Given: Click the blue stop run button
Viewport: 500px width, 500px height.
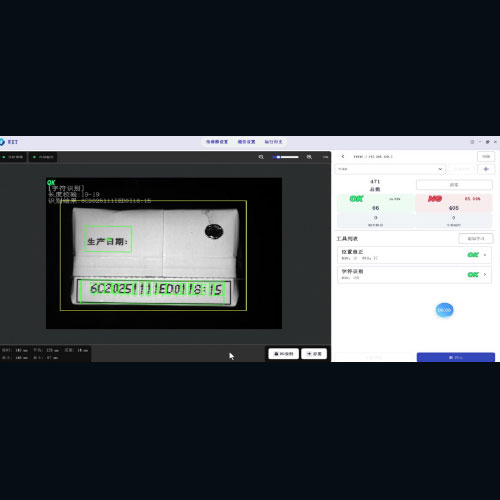Looking at the screenshot, I should (456, 357).
